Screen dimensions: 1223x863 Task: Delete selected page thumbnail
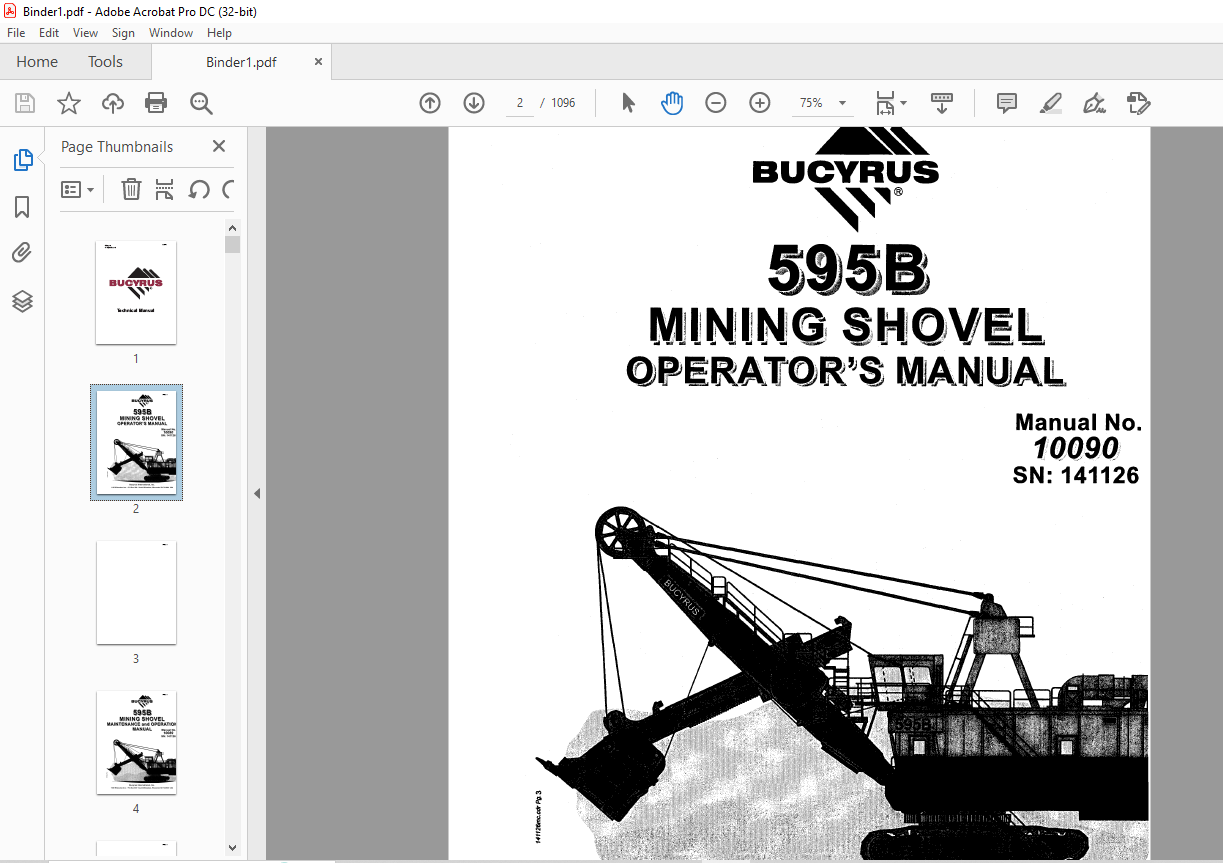[131, 189]
